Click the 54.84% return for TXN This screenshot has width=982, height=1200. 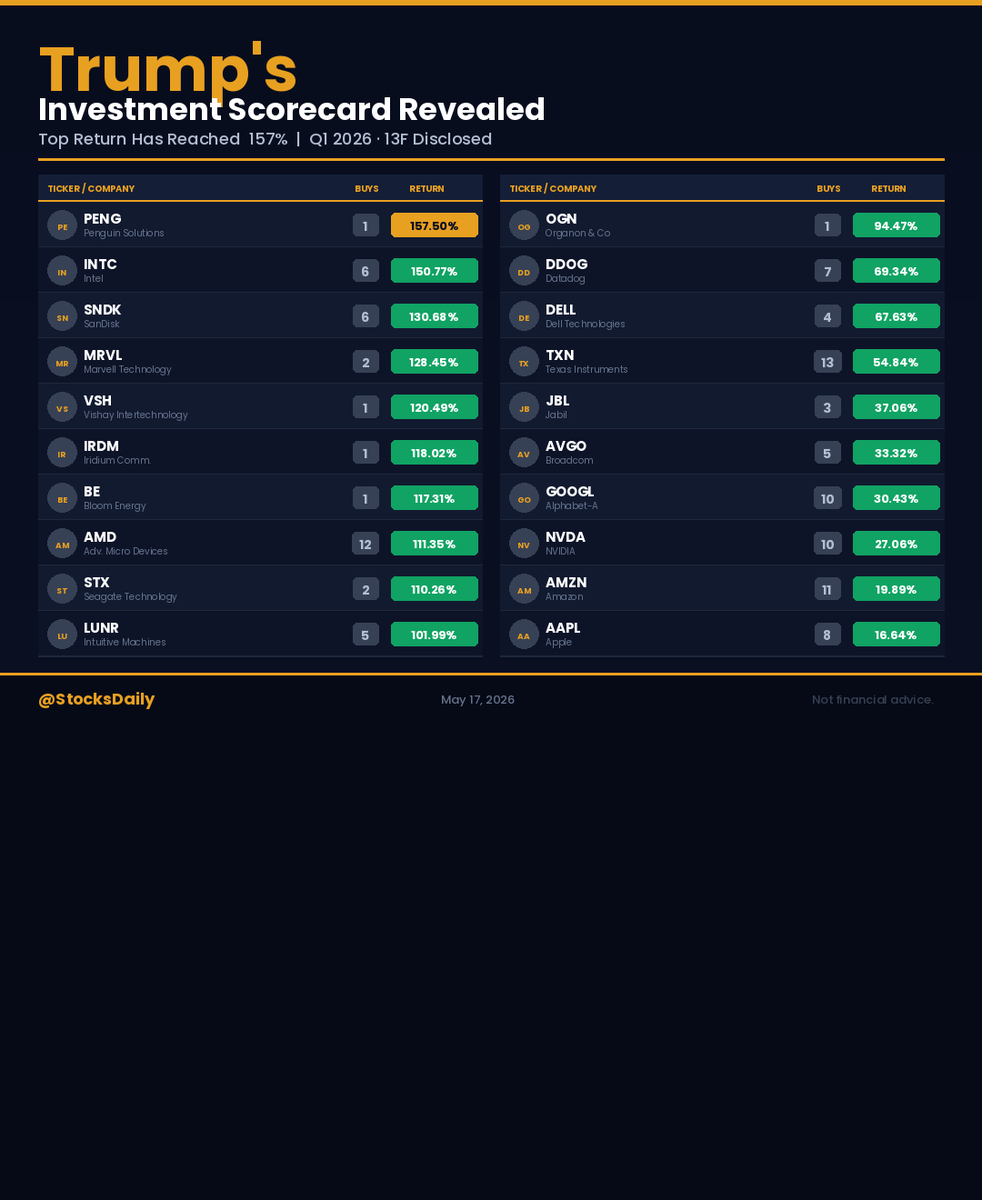pos(896,362)
